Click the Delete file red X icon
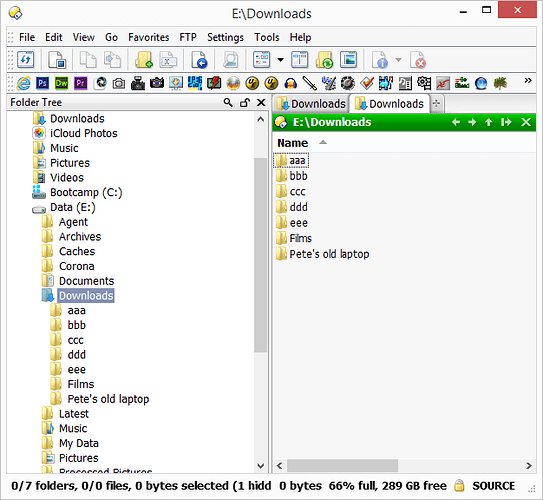543x500 pixels. tap(418, 60)
